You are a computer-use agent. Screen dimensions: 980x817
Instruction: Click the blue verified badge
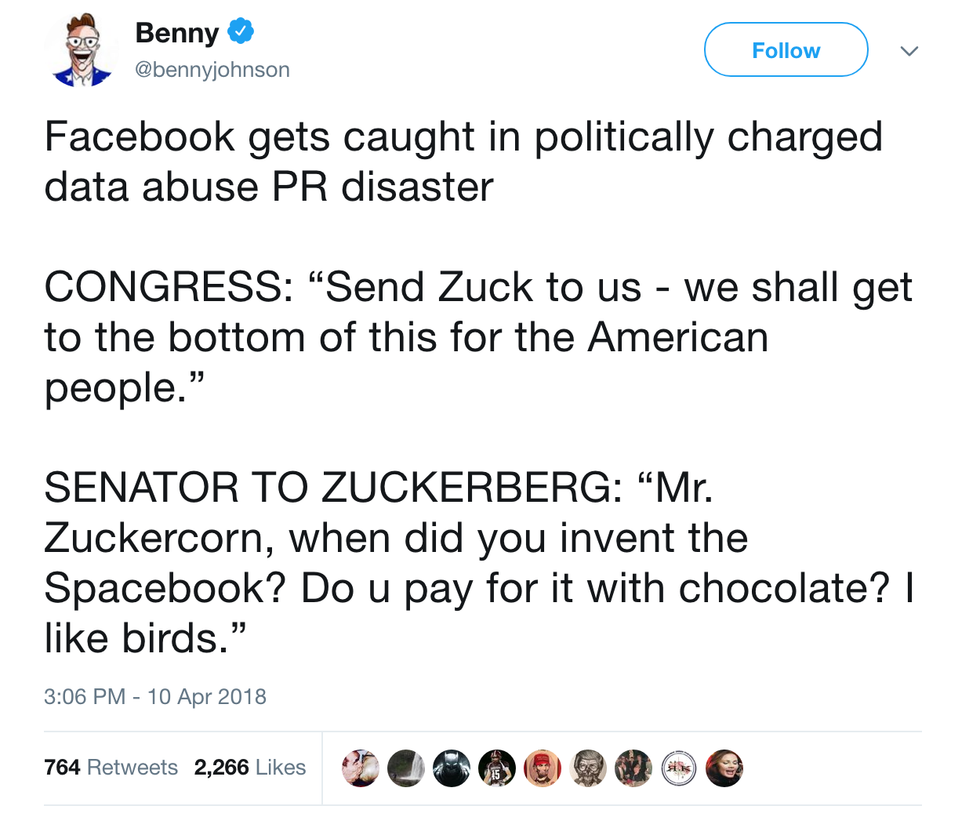tap(240, 32)
